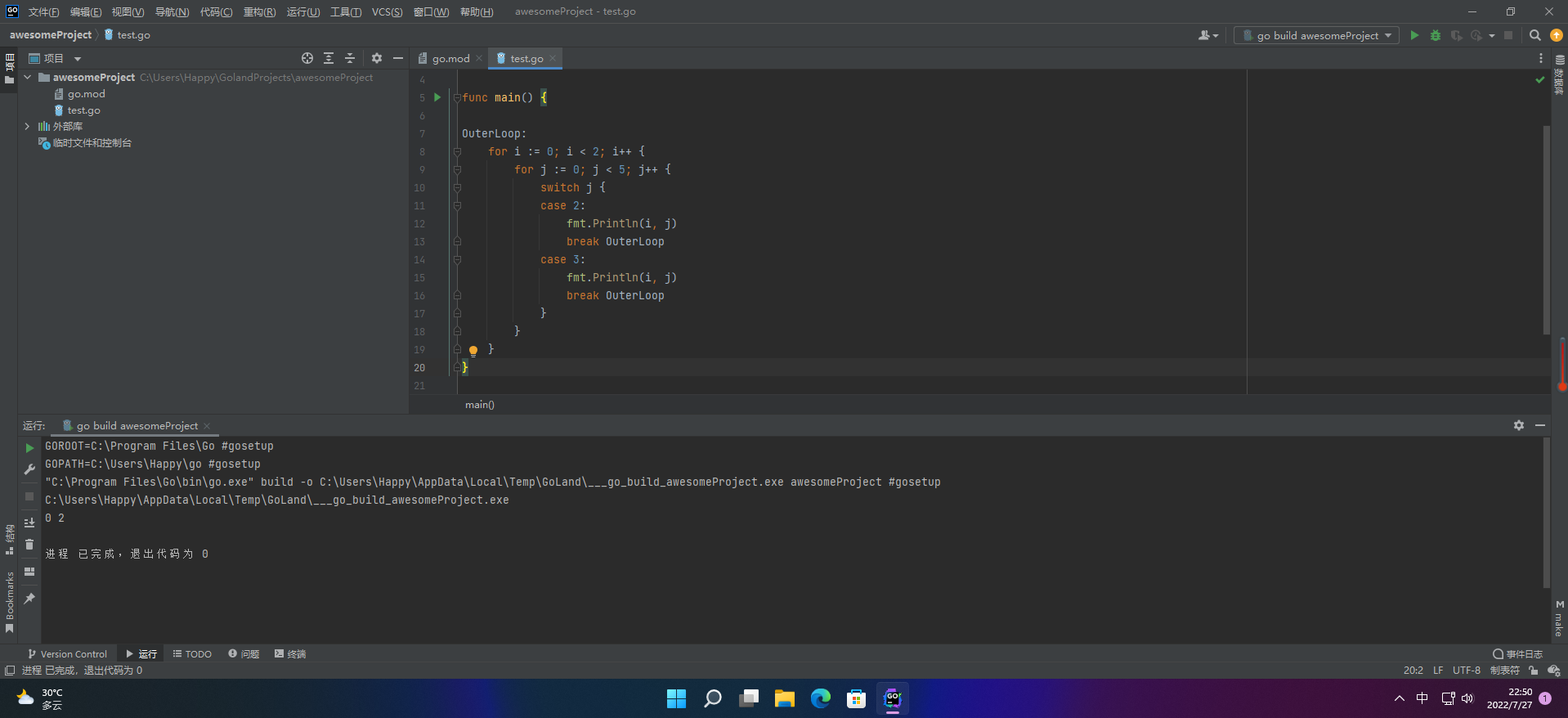Screen dimensions: 1568x718
Task: Click the yellow lightbulb quick-fix icon
Action: [473, 350]
